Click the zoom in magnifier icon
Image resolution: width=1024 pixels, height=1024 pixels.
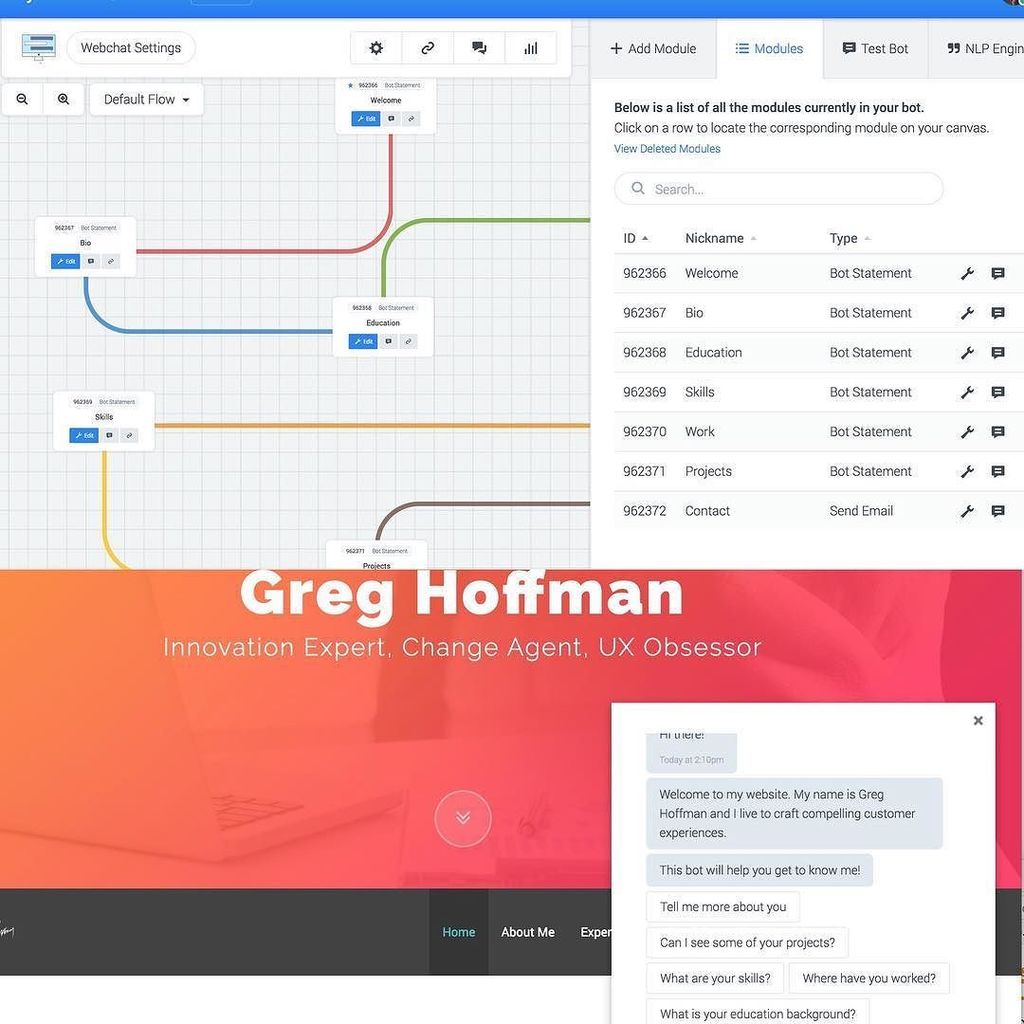coord(63,99)
